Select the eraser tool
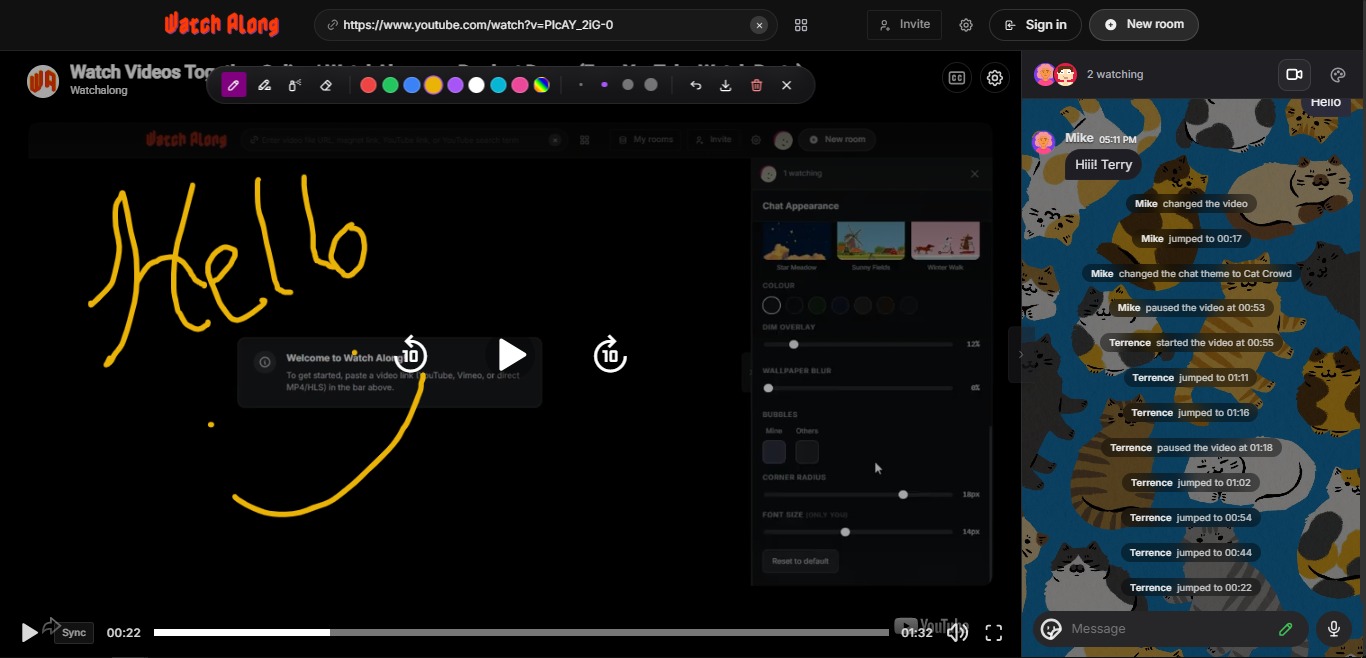 [326, 85]
